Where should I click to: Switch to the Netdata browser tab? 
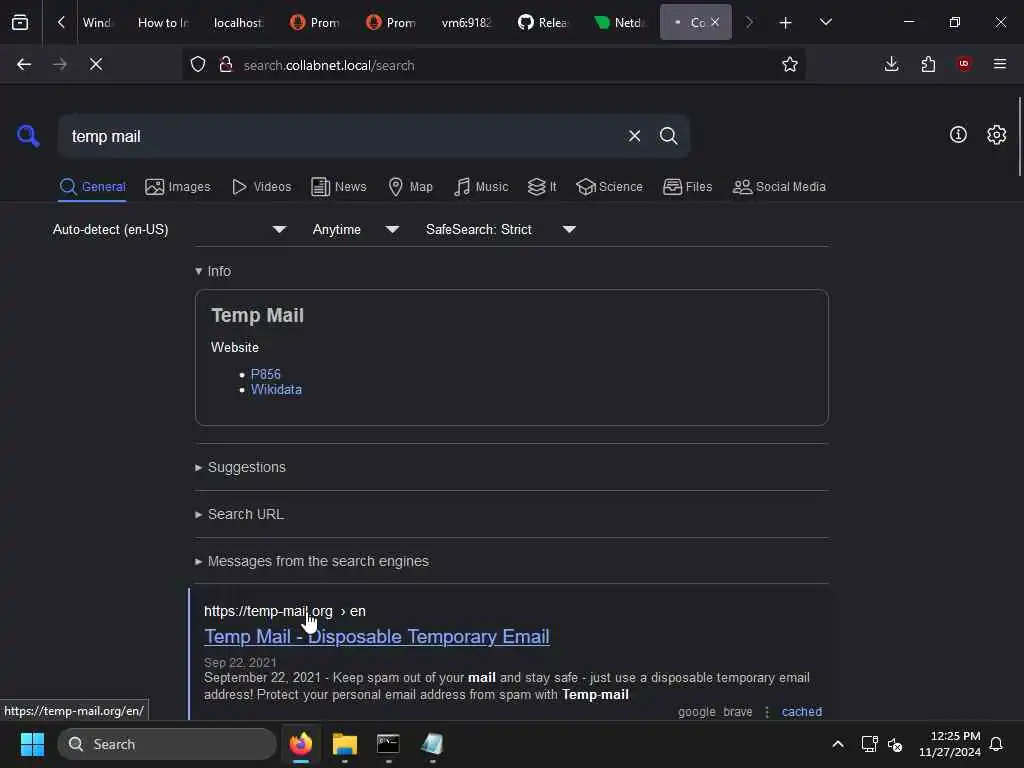point(620,22)
